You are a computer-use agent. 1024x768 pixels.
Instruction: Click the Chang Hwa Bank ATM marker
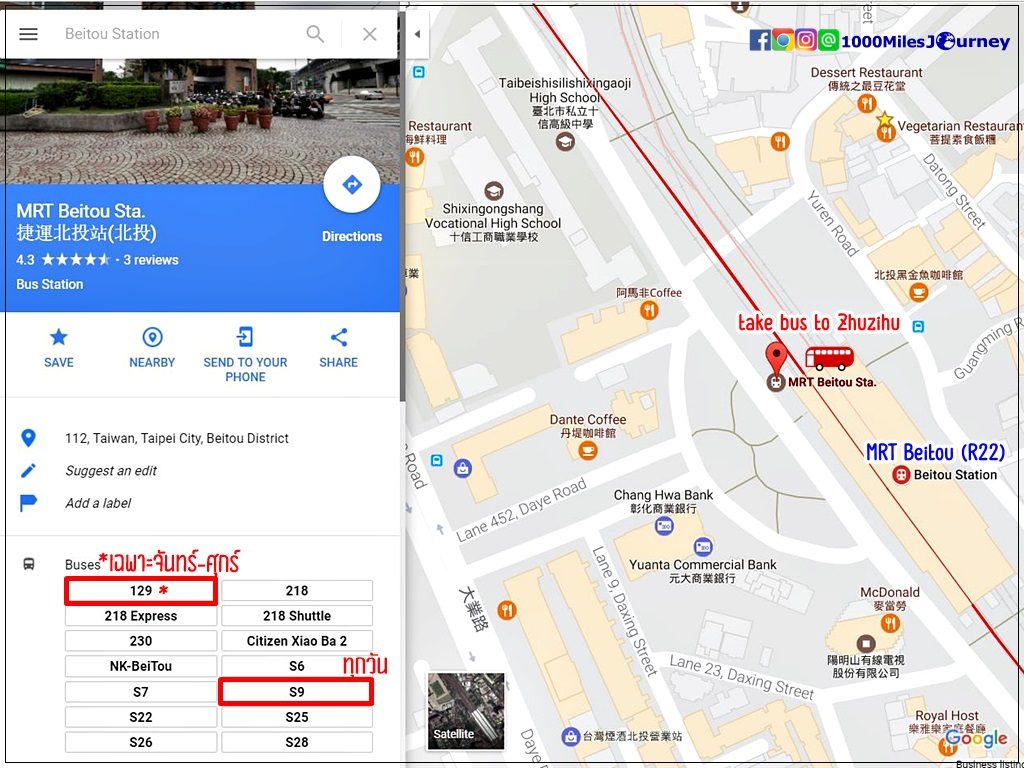click(x=664, y=525)
